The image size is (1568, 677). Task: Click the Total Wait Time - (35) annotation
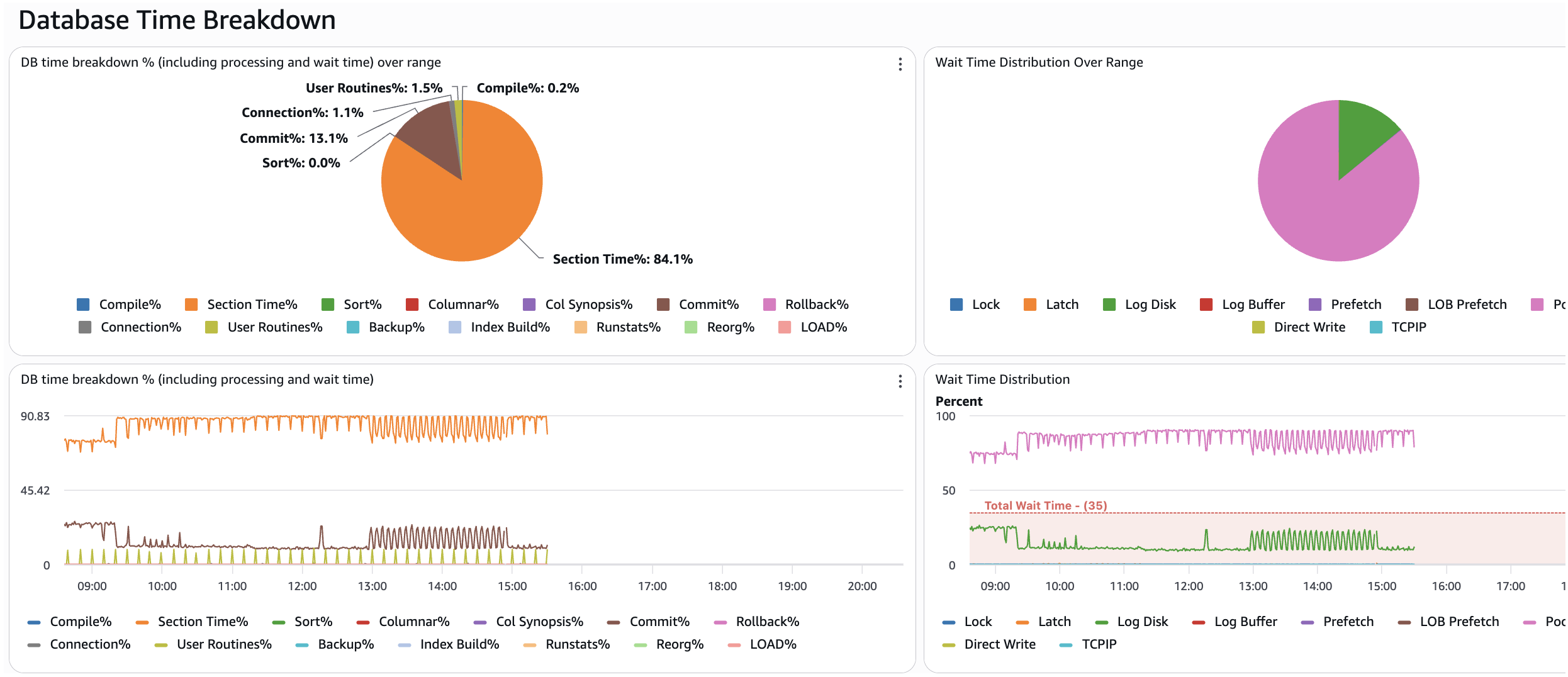pos(1045,505)
